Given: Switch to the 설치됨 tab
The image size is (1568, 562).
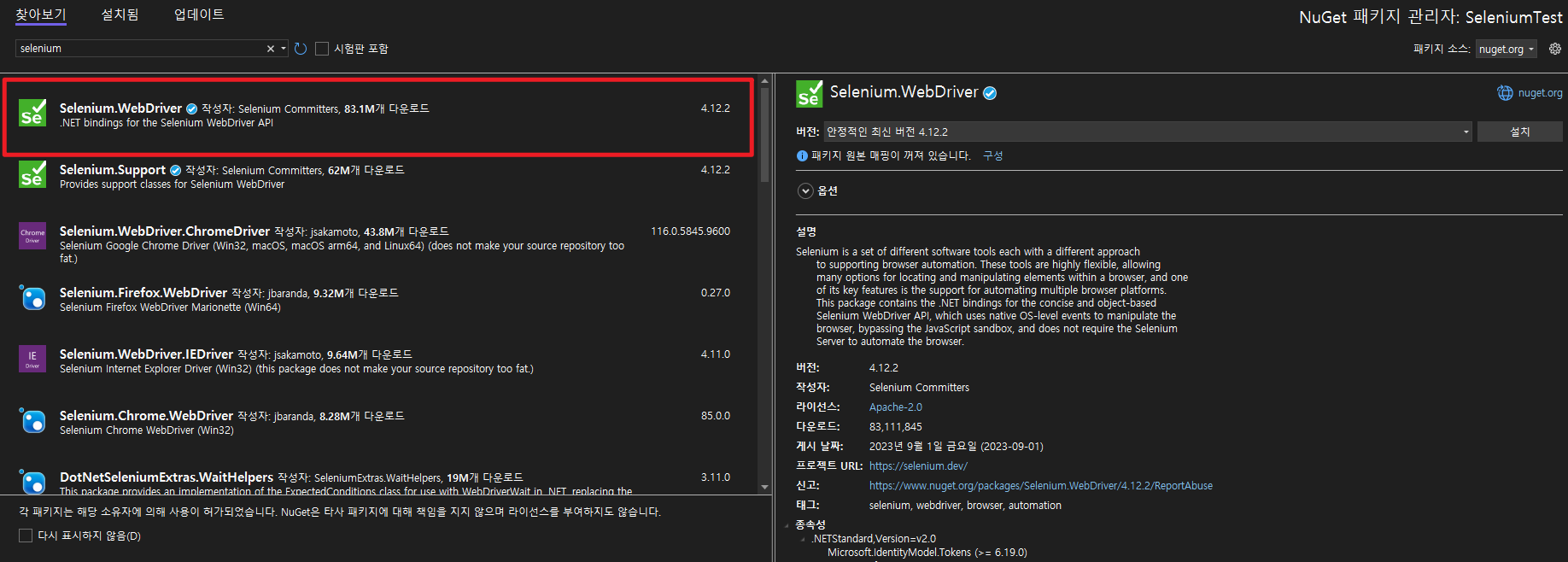Looking at the screenshot, I should [120, 15].
